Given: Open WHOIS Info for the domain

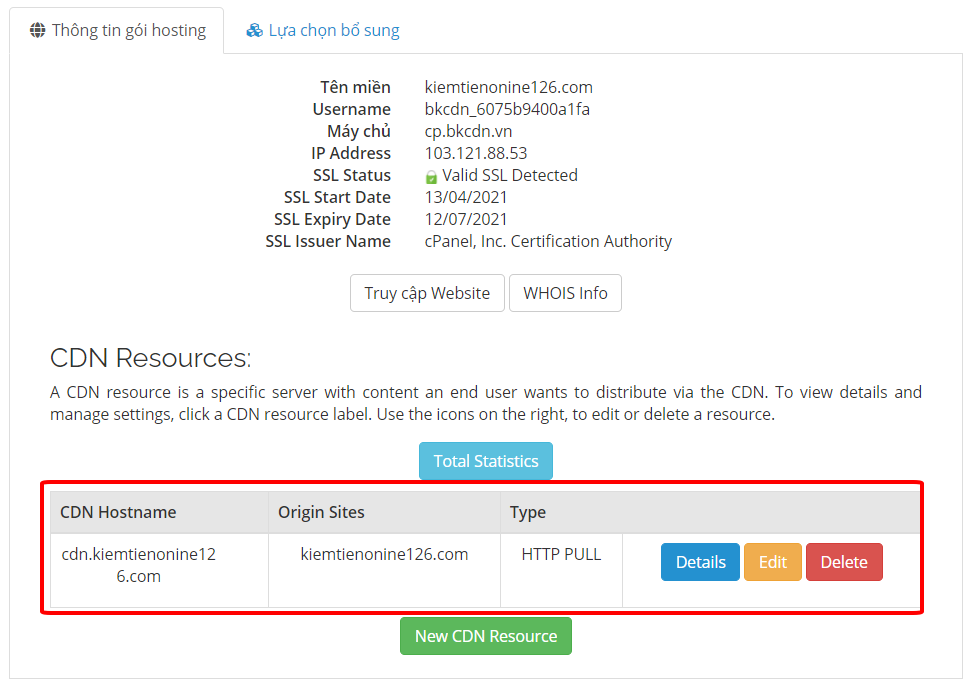Looking at the screenshot, I should click(x=565, y=293).
